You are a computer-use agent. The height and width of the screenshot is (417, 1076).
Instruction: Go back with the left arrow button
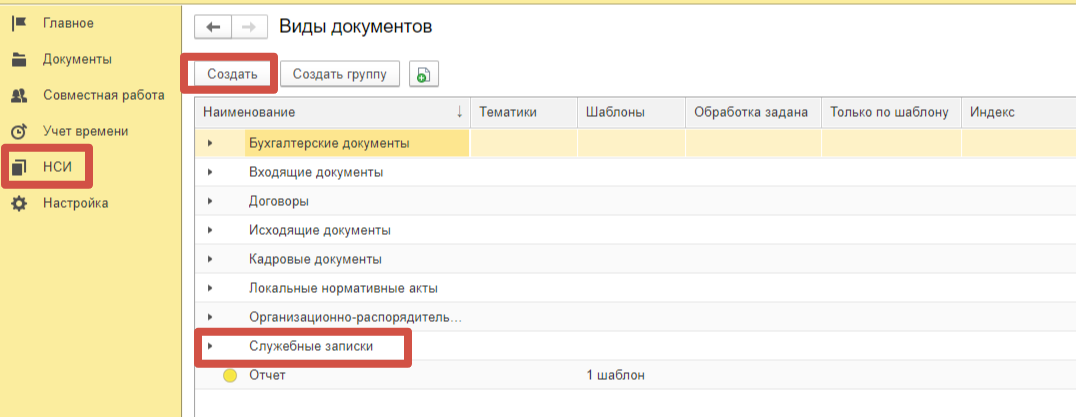[212, 27]
